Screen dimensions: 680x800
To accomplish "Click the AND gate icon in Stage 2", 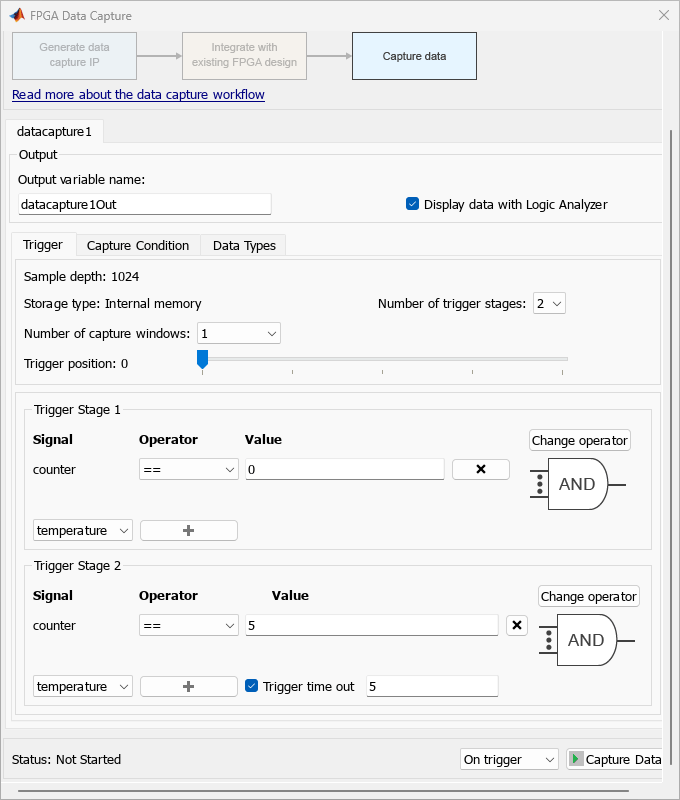I will (586, 640).
